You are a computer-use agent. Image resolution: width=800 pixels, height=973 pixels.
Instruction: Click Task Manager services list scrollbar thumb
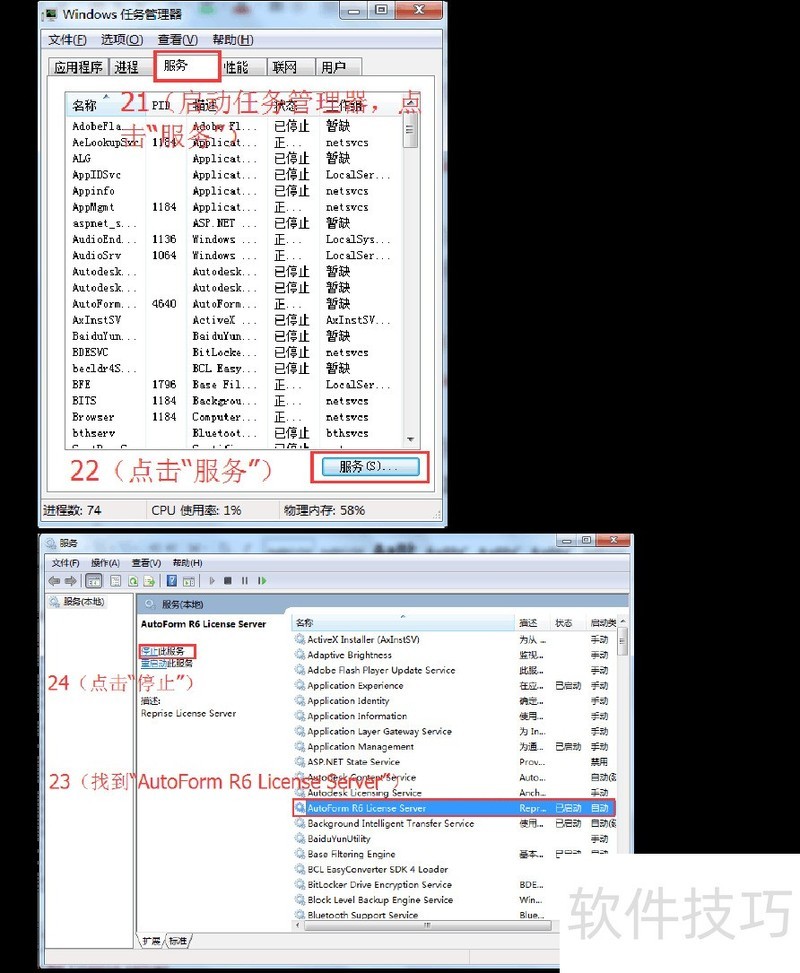410,132
